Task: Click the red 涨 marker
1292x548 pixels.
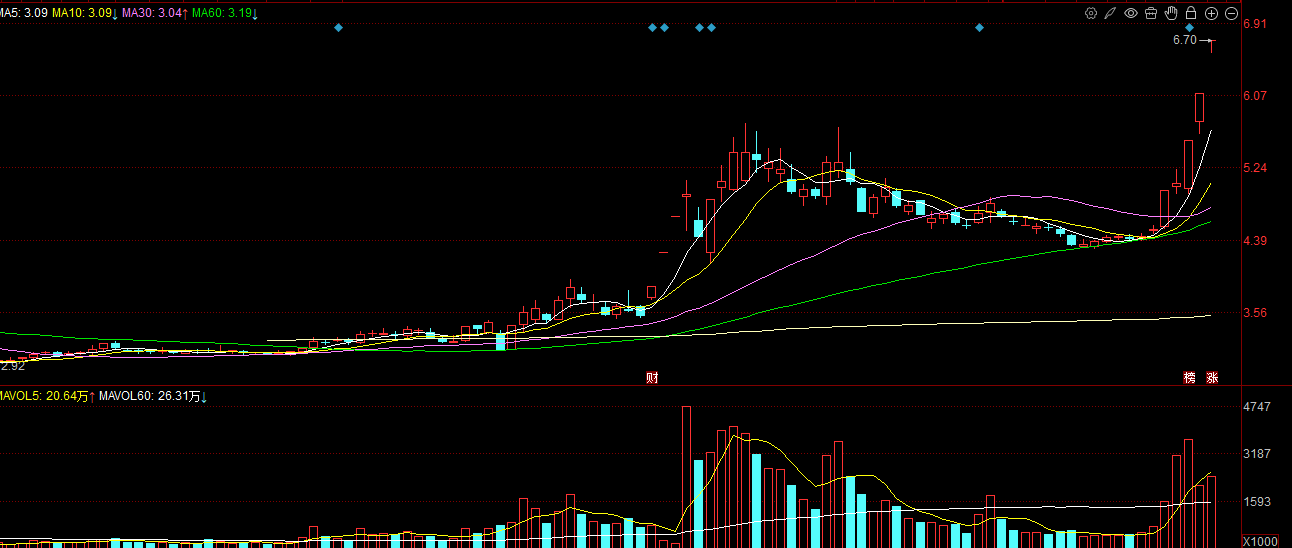Action: point(1213,378)
